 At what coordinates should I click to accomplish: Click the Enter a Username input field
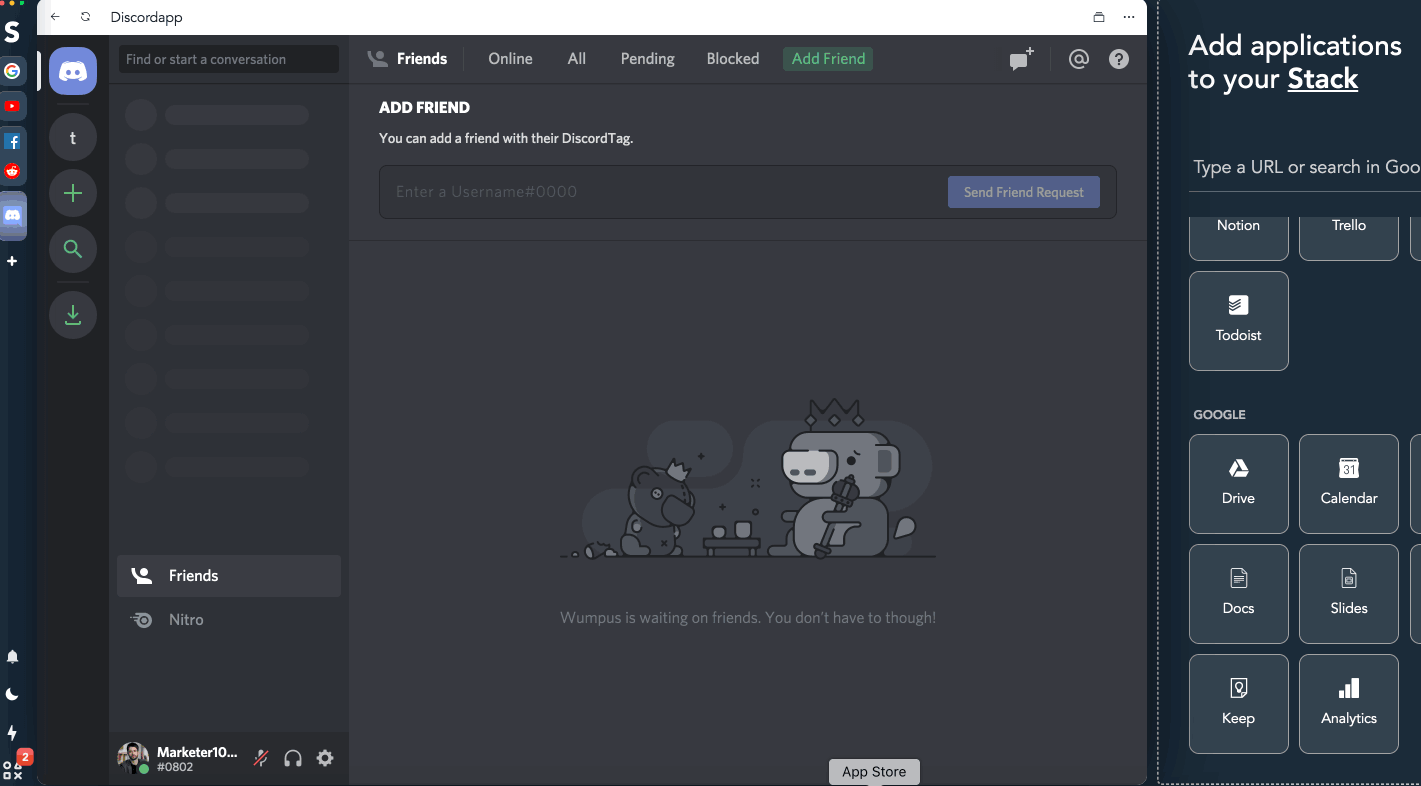[x=600, y=191]
